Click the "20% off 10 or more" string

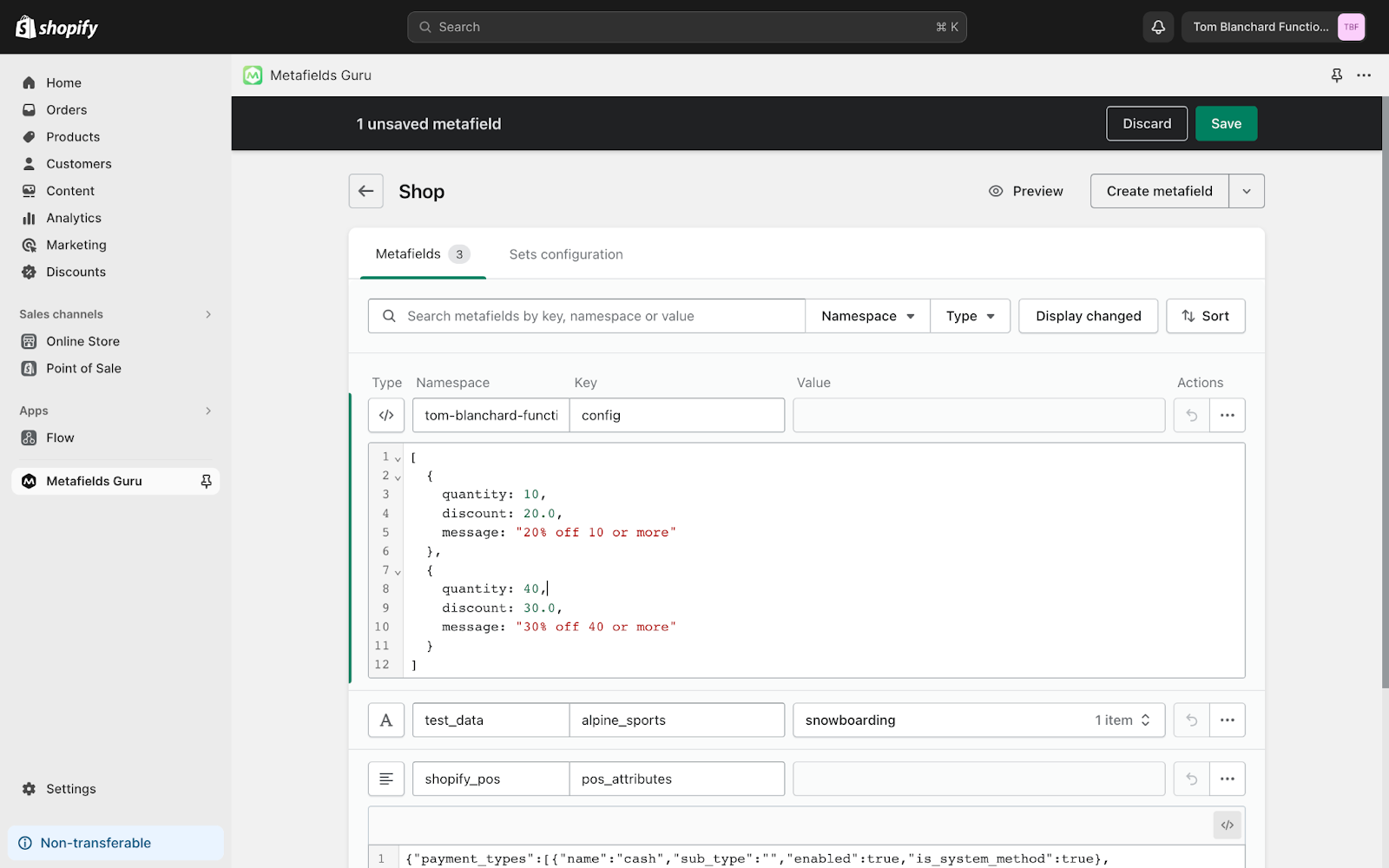pos(596,532)
